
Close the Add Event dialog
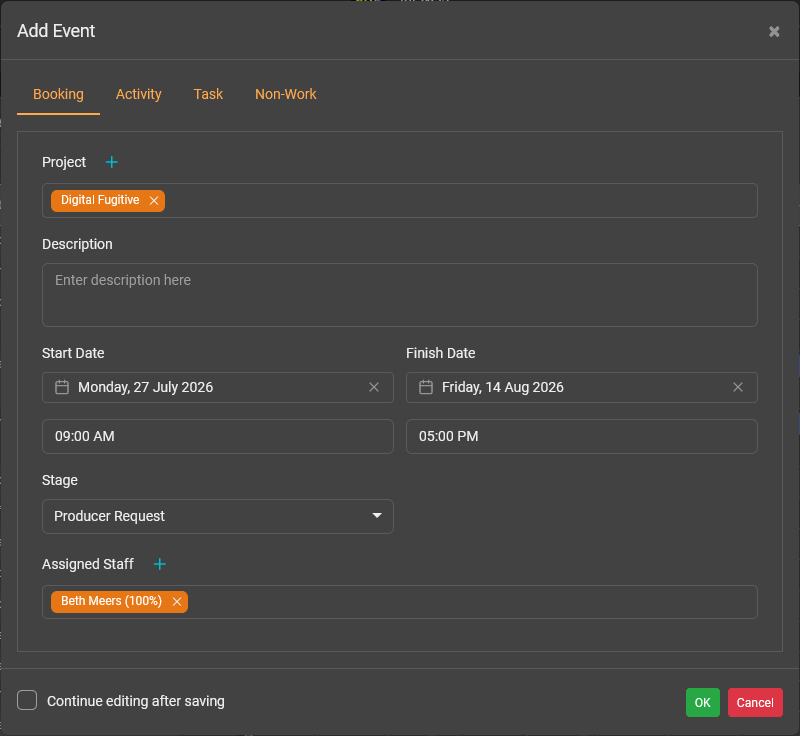[774, 32]
